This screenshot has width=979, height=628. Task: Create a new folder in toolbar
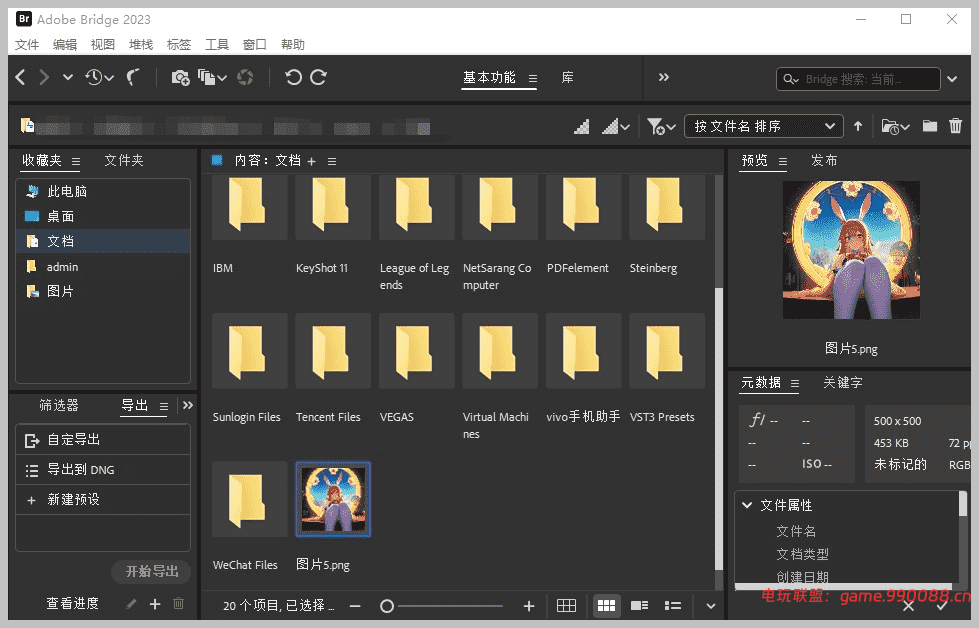tap(931, 125)
